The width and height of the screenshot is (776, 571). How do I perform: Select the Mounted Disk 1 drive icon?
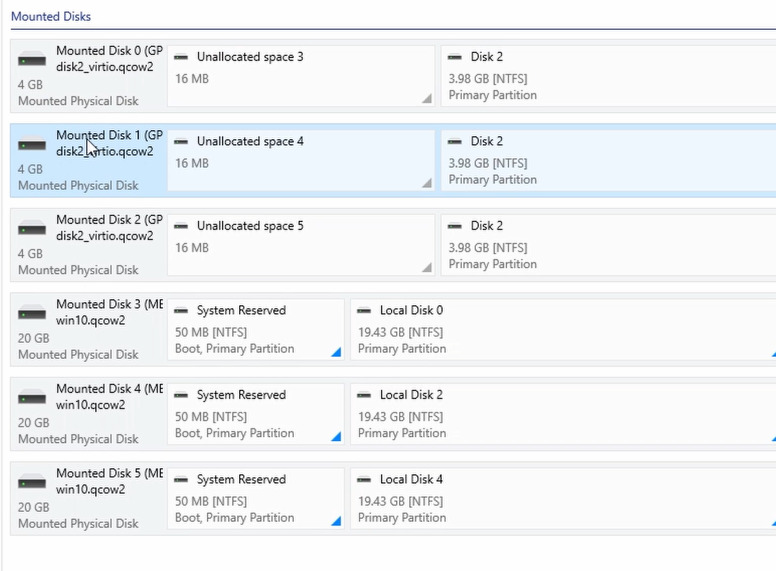(x=32, y=144)
